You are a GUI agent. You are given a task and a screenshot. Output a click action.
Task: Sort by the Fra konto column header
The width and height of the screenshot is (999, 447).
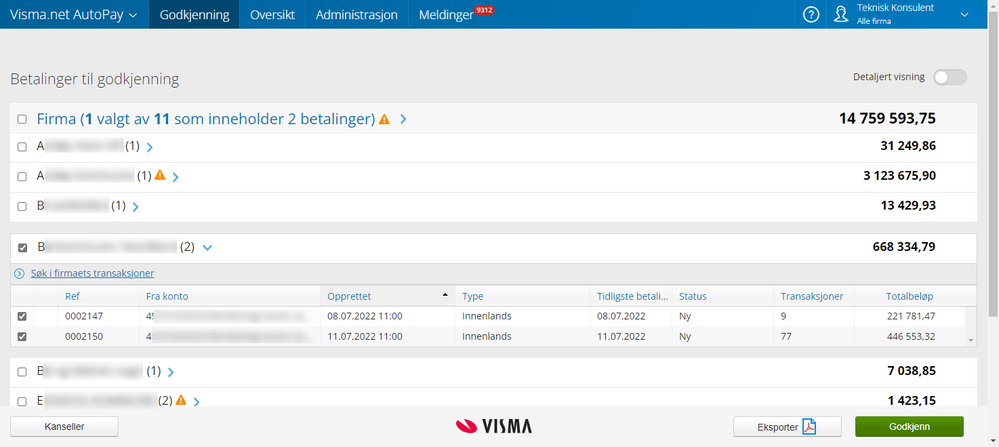coord(229,296)
